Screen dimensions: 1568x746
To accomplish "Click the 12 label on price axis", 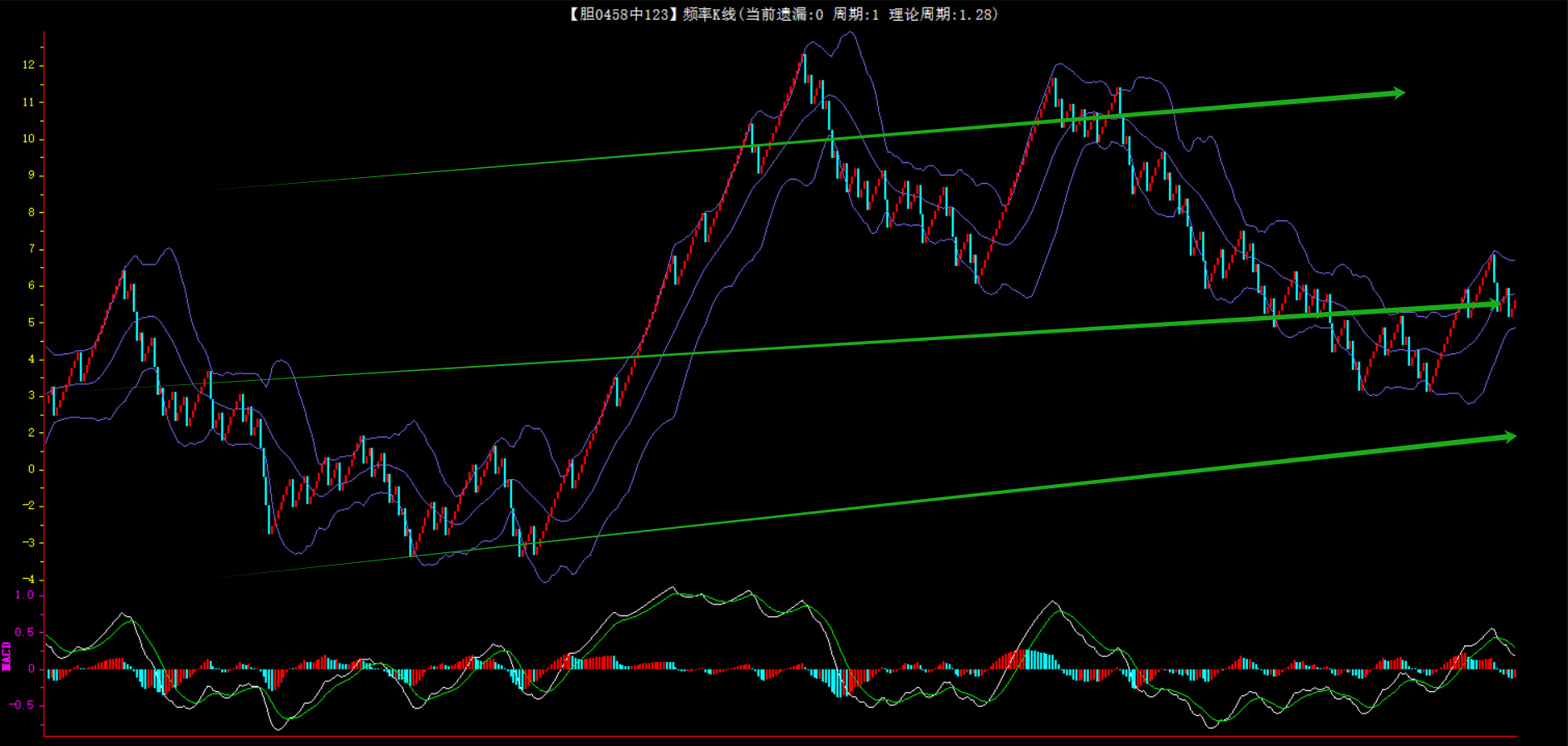I will [29, 65].
